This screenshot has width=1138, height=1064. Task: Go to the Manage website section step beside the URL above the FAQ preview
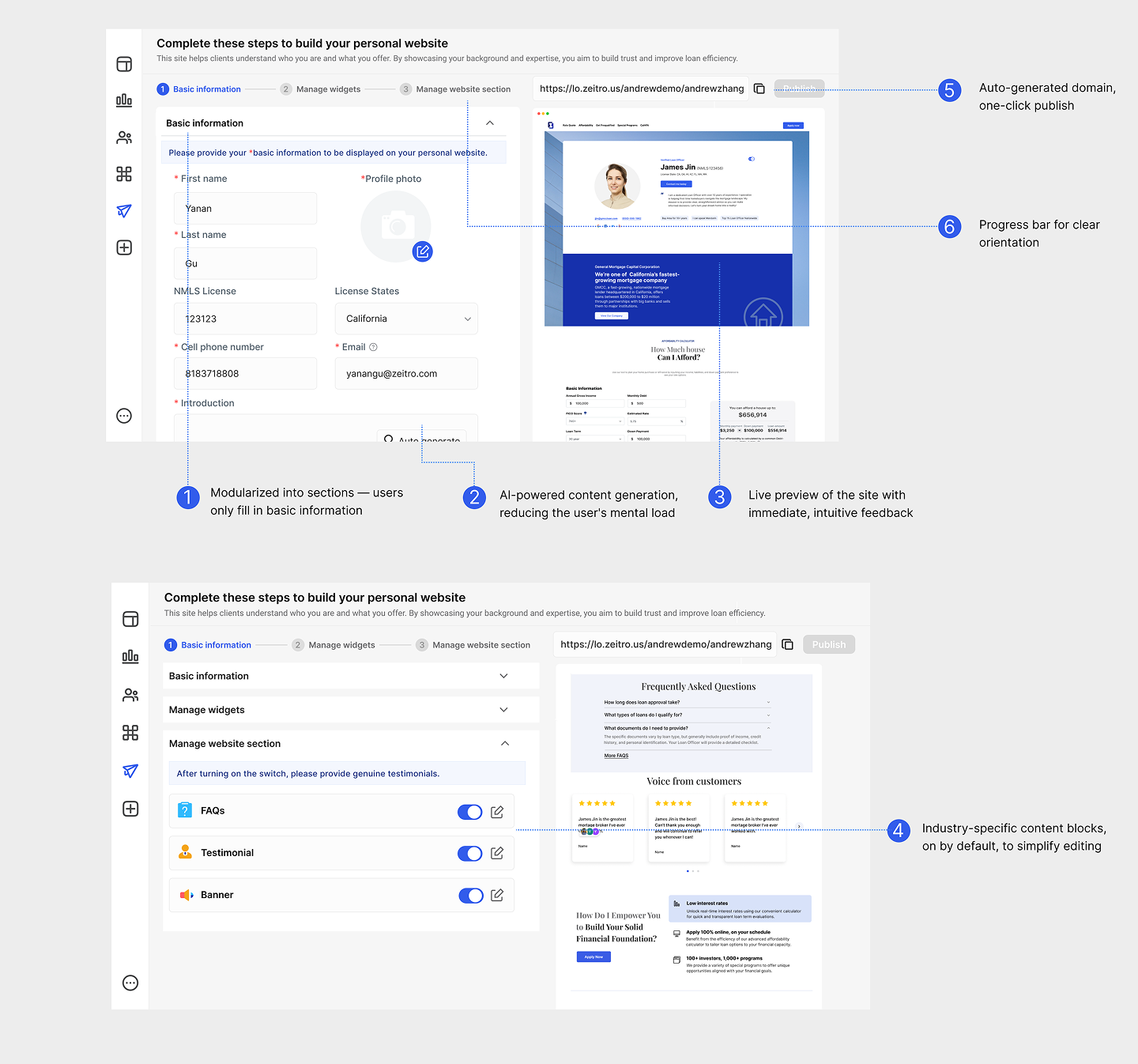point(473,645)
